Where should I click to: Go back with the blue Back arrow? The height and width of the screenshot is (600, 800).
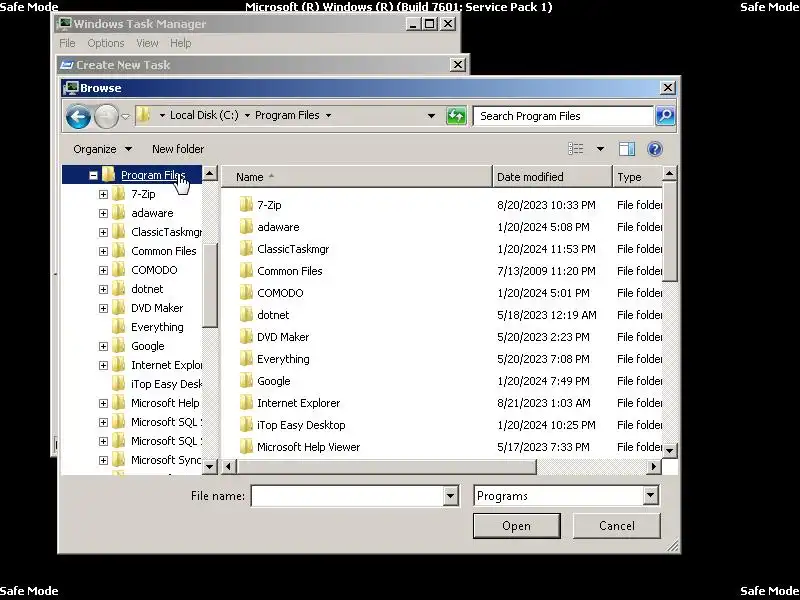point(78,116)
